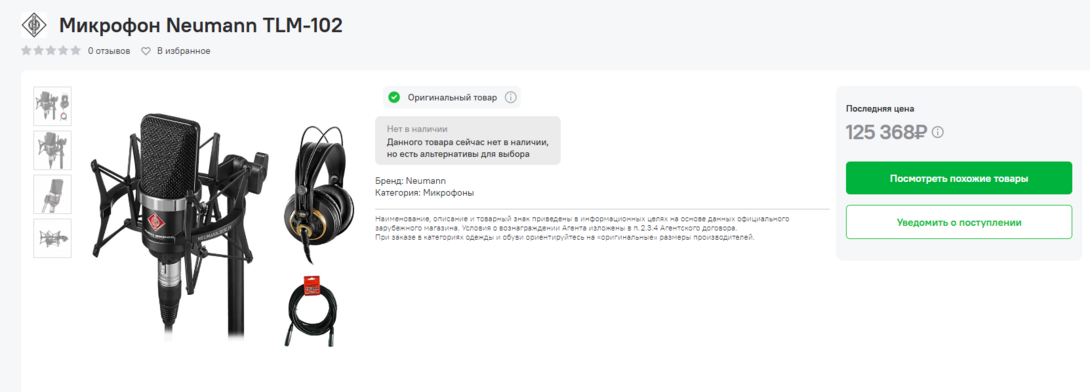Add product to favorites via heart icon
This screenshot has height=392, width=1090.
pyautogui.click(x=146, y=51)
